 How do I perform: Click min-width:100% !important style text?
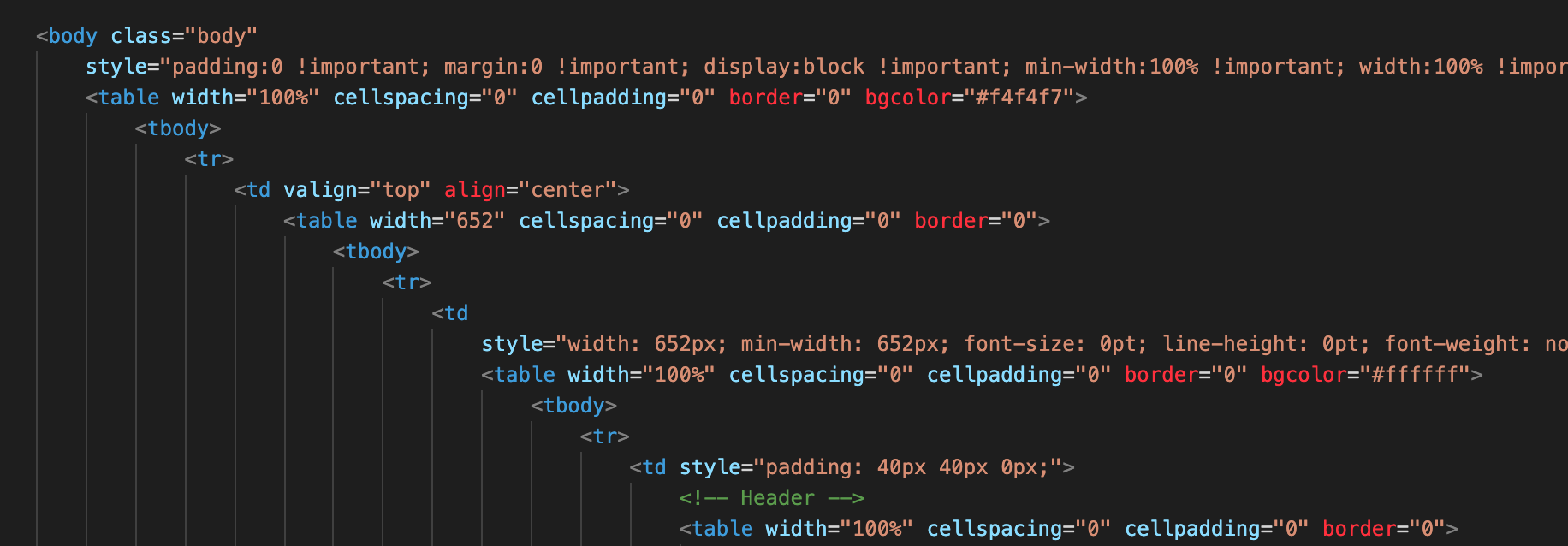point(1179,67)
